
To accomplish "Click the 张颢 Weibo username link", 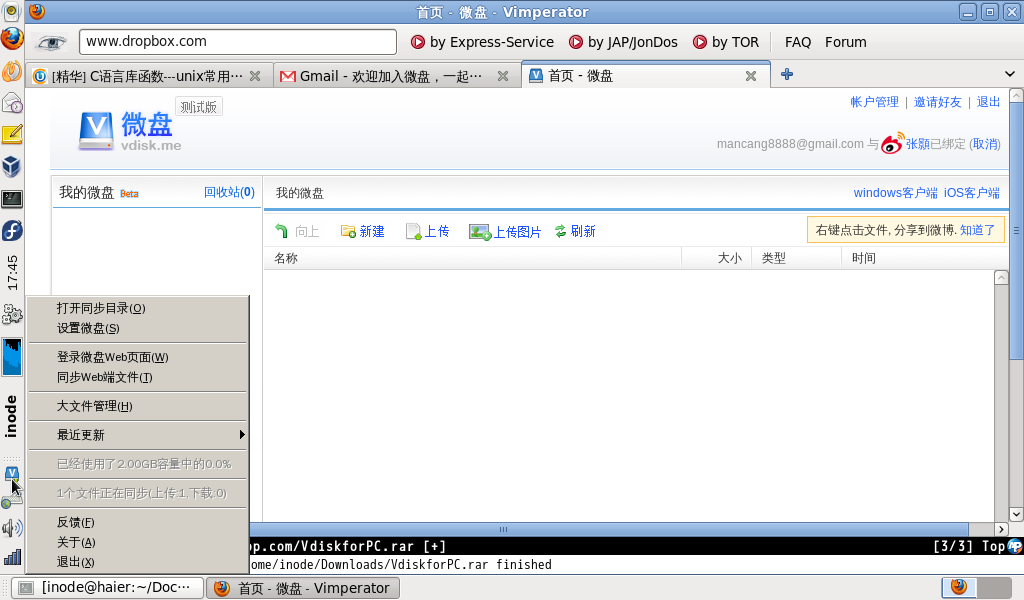I will click(x=918, y=144).
